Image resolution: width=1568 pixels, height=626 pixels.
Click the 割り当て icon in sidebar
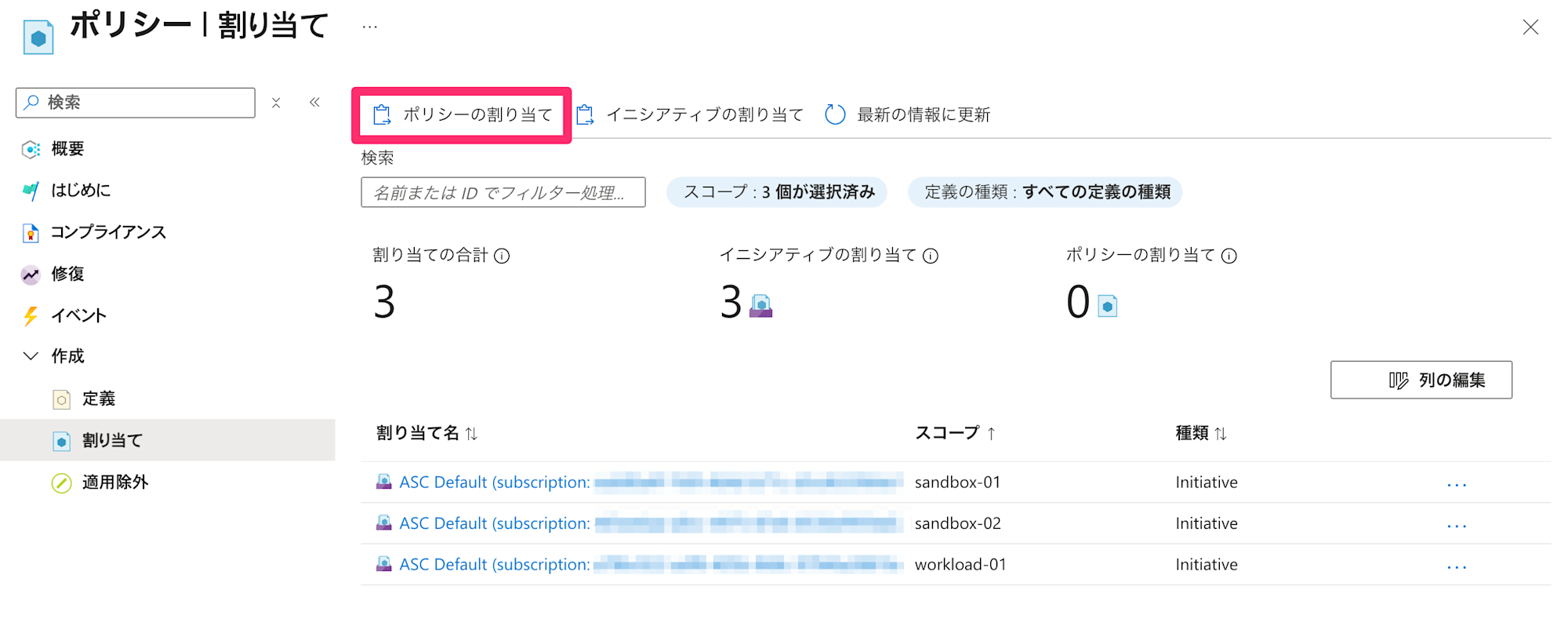point(61,441)
